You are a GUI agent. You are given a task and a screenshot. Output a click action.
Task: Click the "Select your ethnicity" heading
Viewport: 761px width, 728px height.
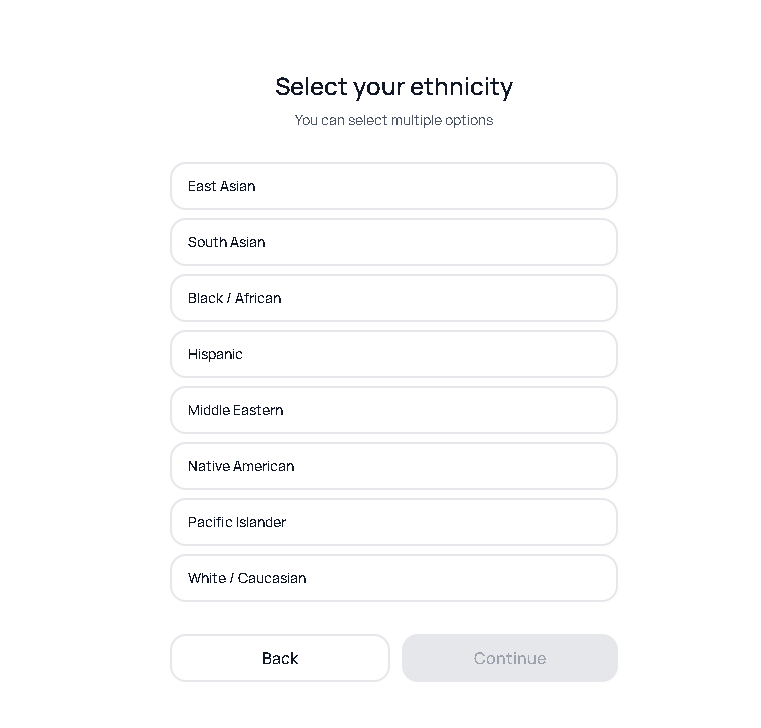tap(394, 87)
